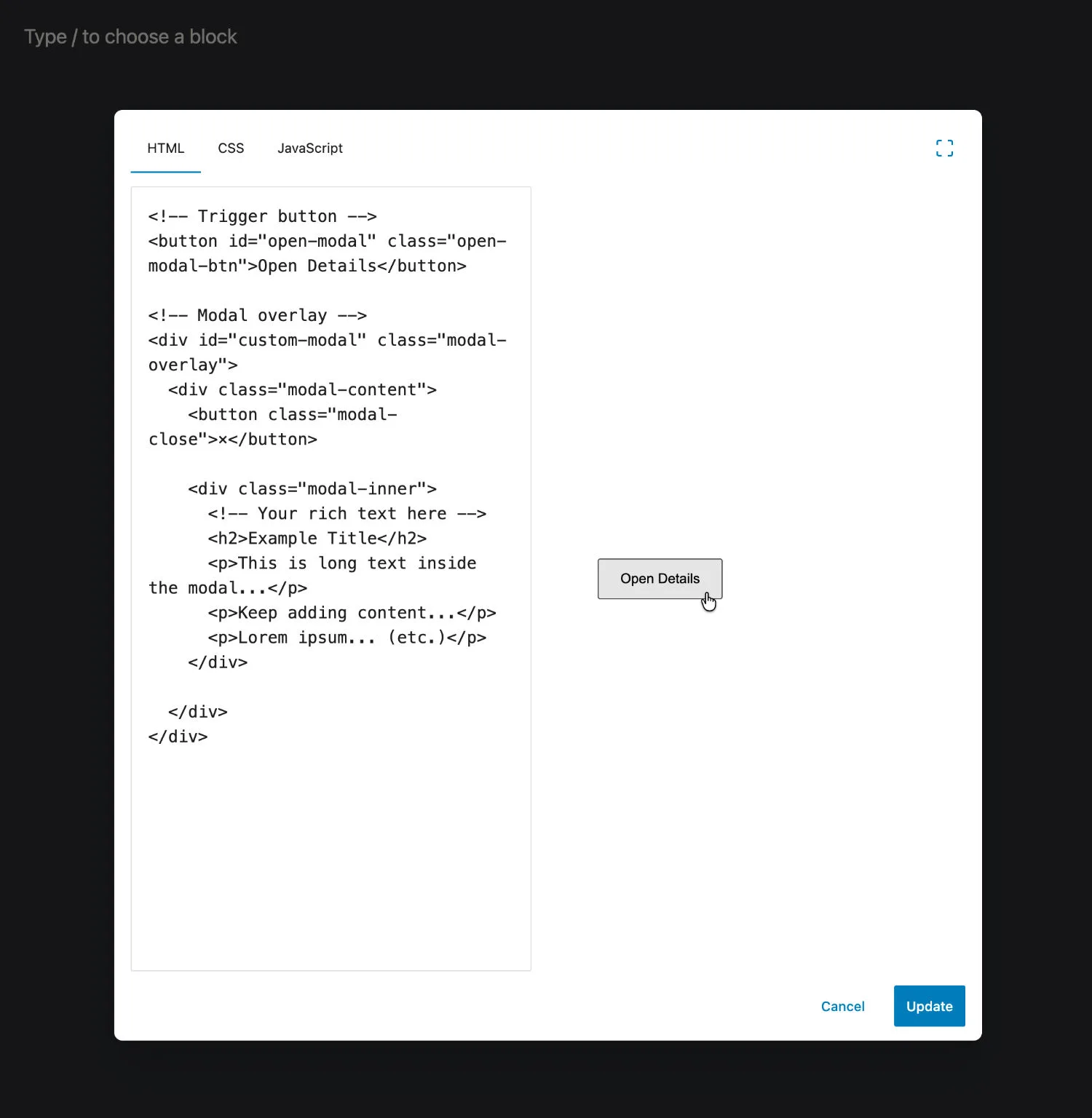Switch to the CSS tab
The width and height of the screenshot is (1092, 1118).
click(231, 148)
